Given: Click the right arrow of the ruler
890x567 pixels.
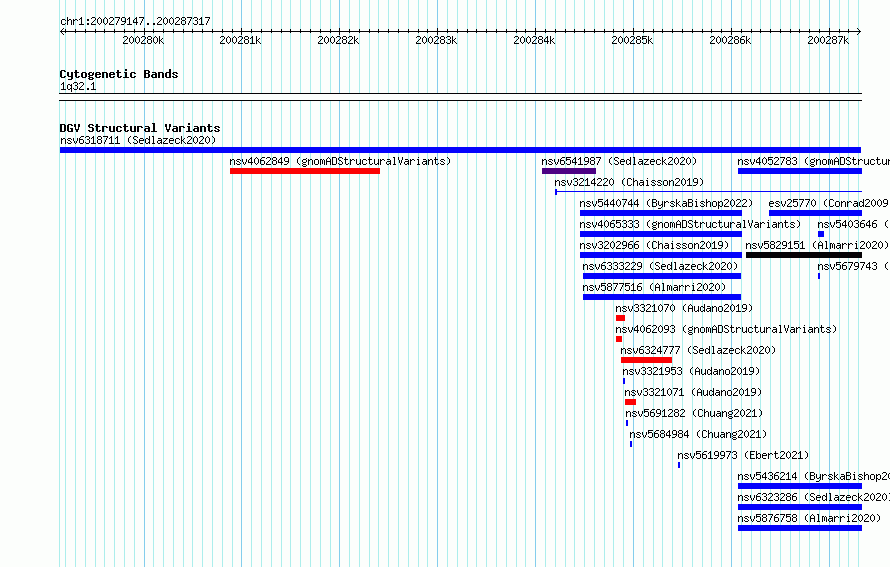Looking at the screenshot, I should [858, 32].
